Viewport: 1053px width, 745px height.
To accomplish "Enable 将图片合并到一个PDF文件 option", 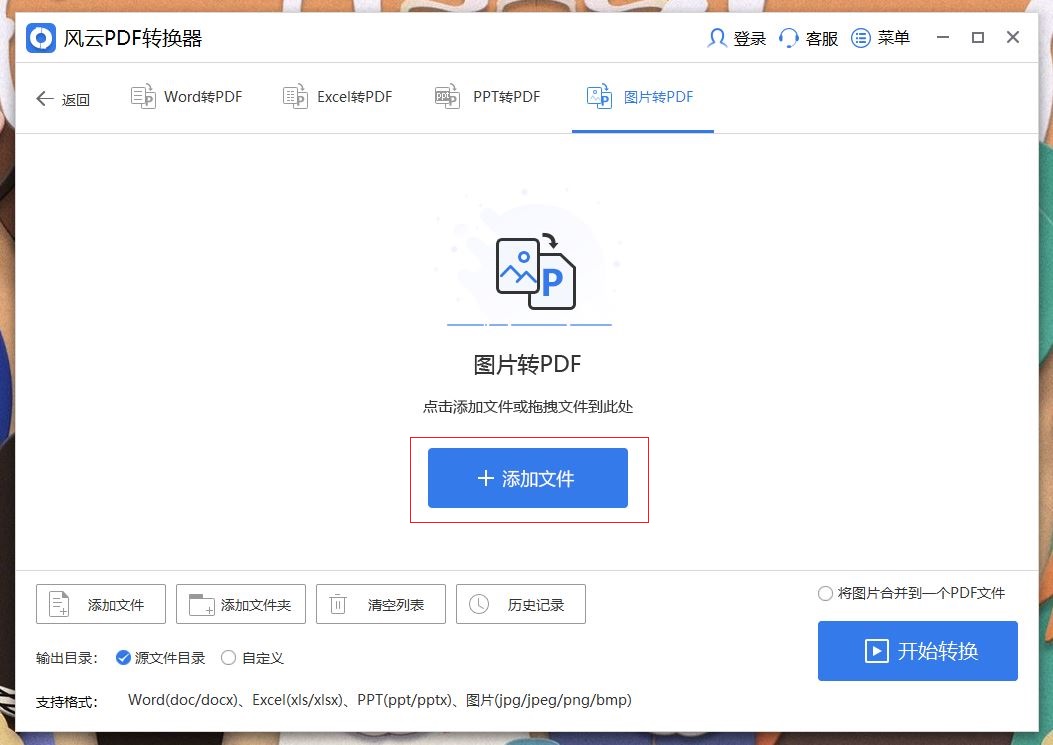I will pyautogui.click(x=825, y=593).
